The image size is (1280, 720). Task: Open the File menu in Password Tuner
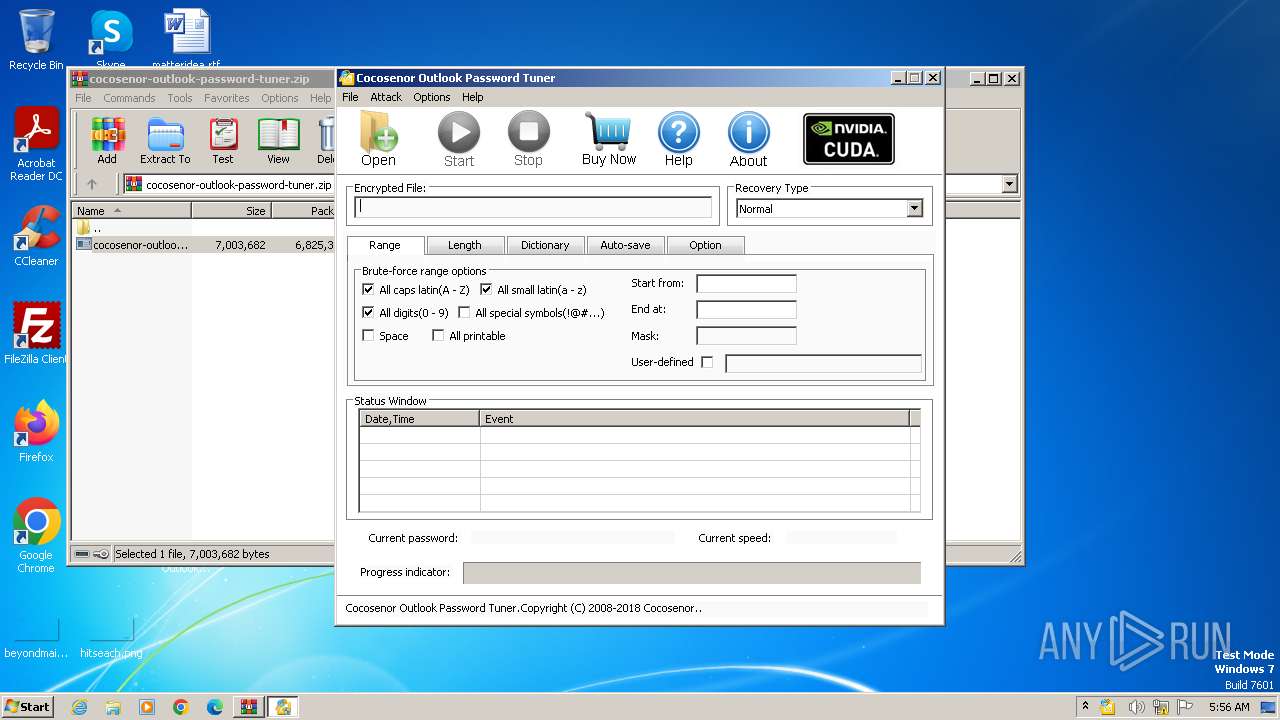point(350,97)
